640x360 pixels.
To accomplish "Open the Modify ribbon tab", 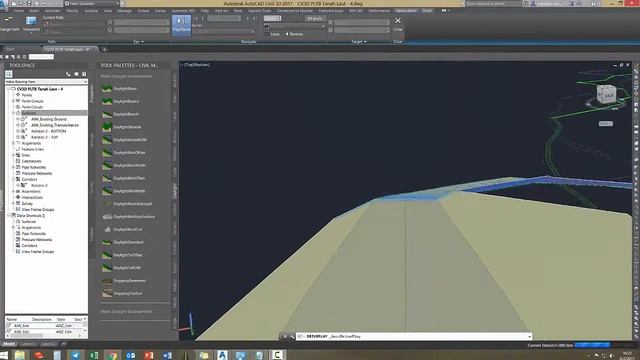I will pyautogui.click(x=72, y=11).
